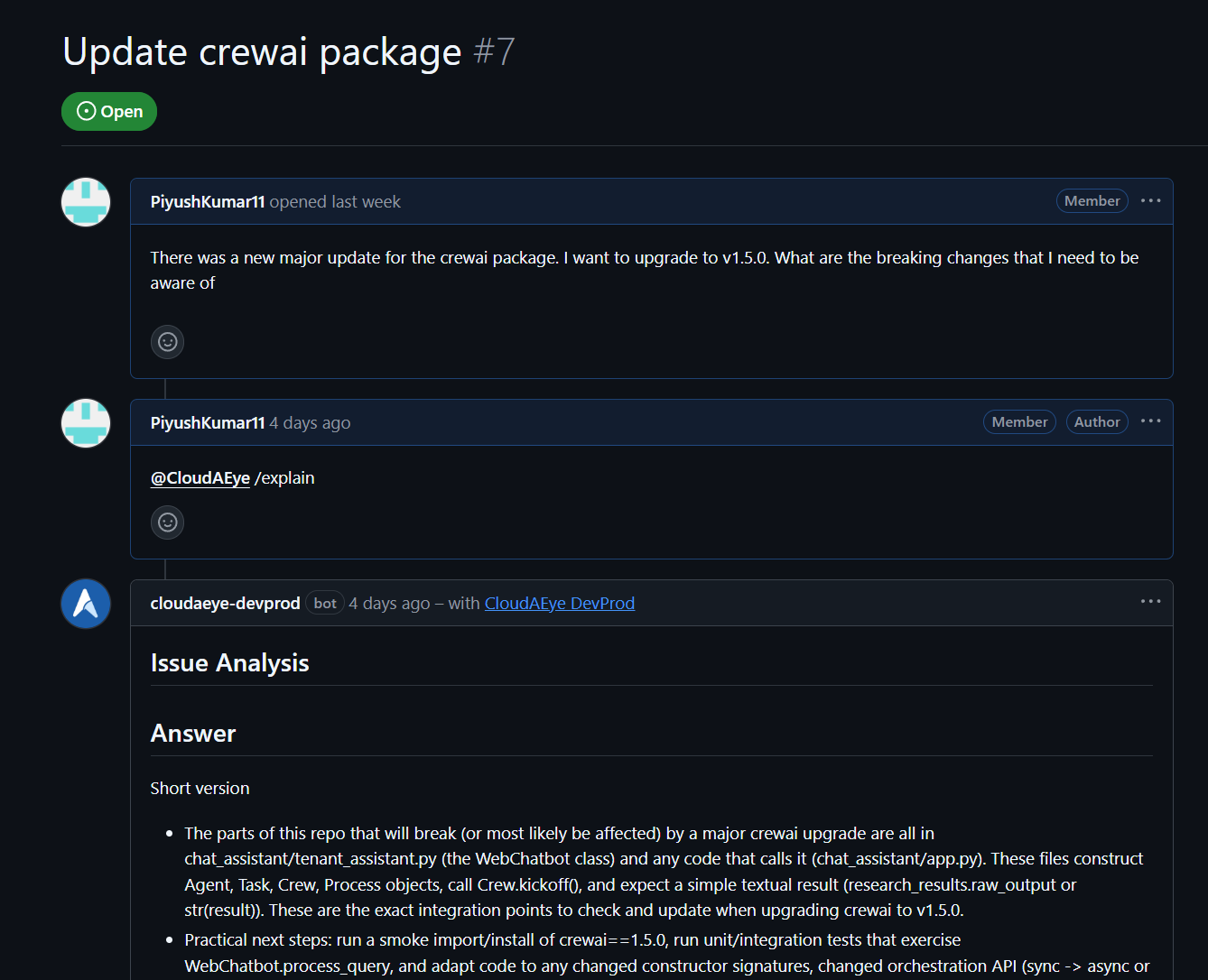Click the bot label next to cloudaeye-devprod
Screen dimensions: 1208x980
coord(325,604)
